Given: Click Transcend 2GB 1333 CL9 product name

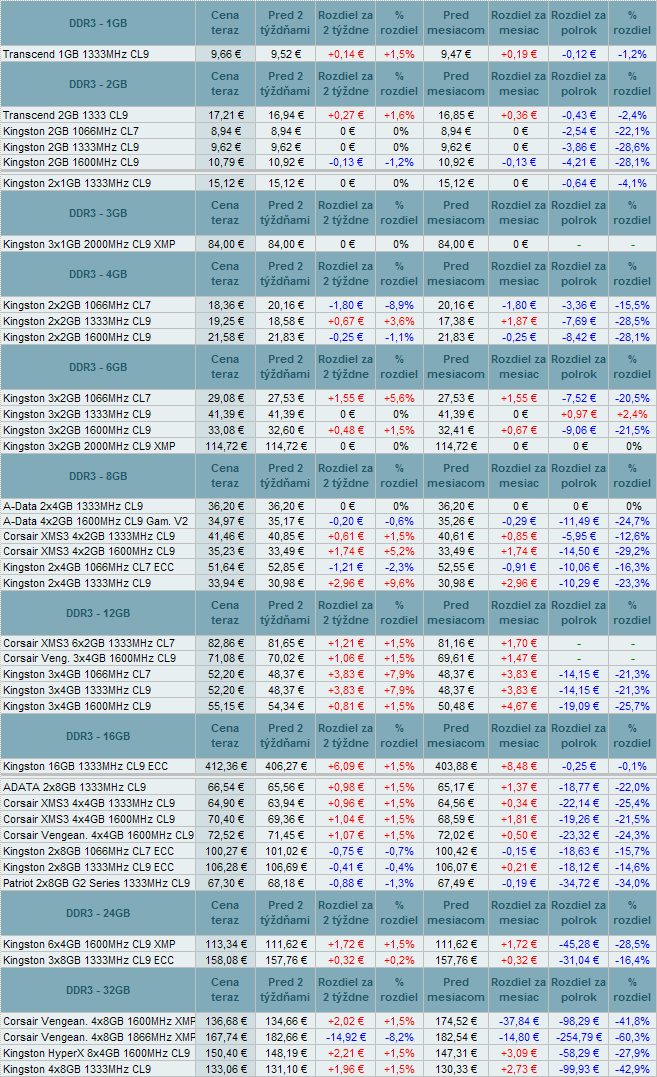Looking at the screenshot, I should coord(66,115).
